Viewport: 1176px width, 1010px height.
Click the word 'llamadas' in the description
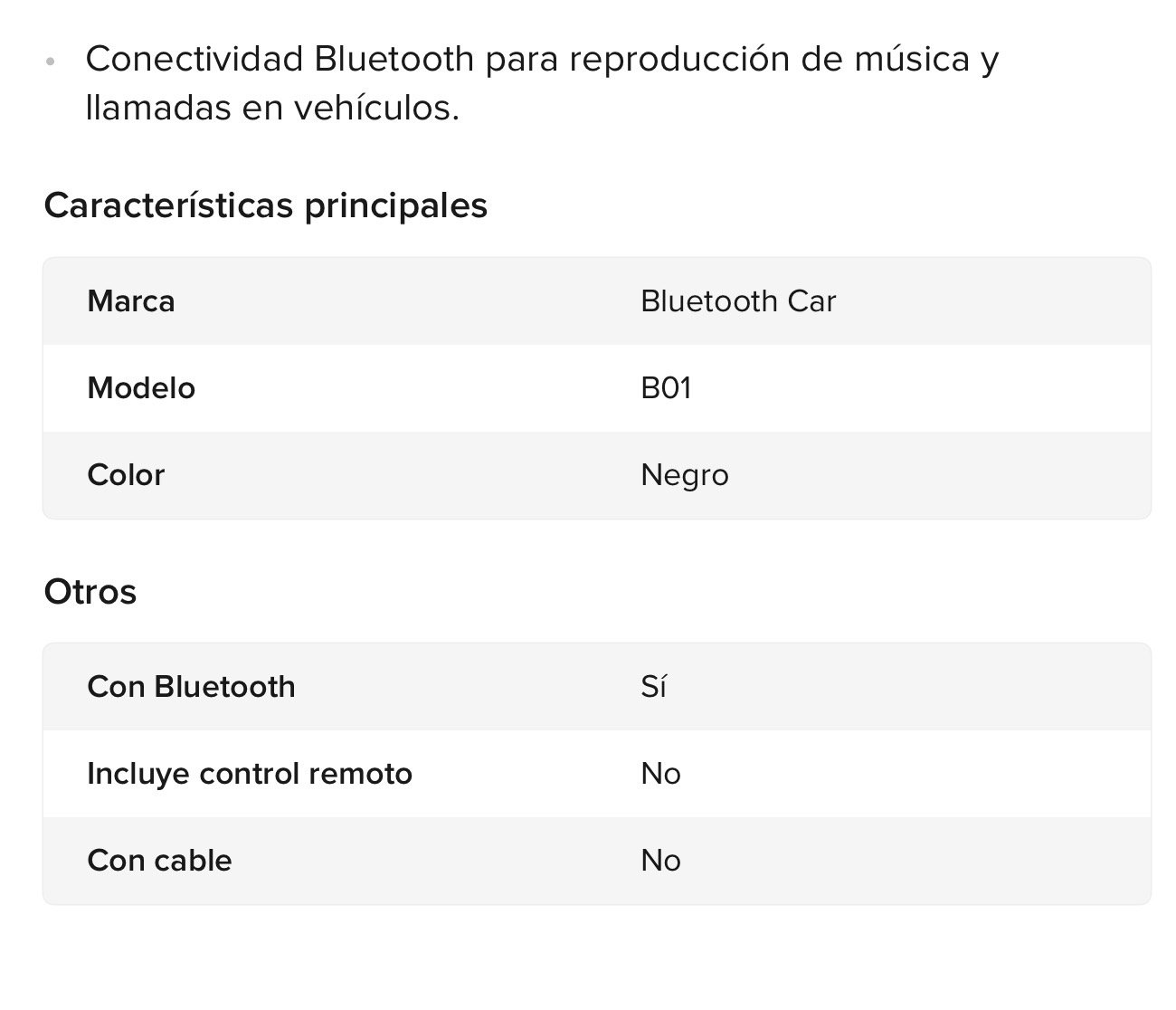point(157,109)
